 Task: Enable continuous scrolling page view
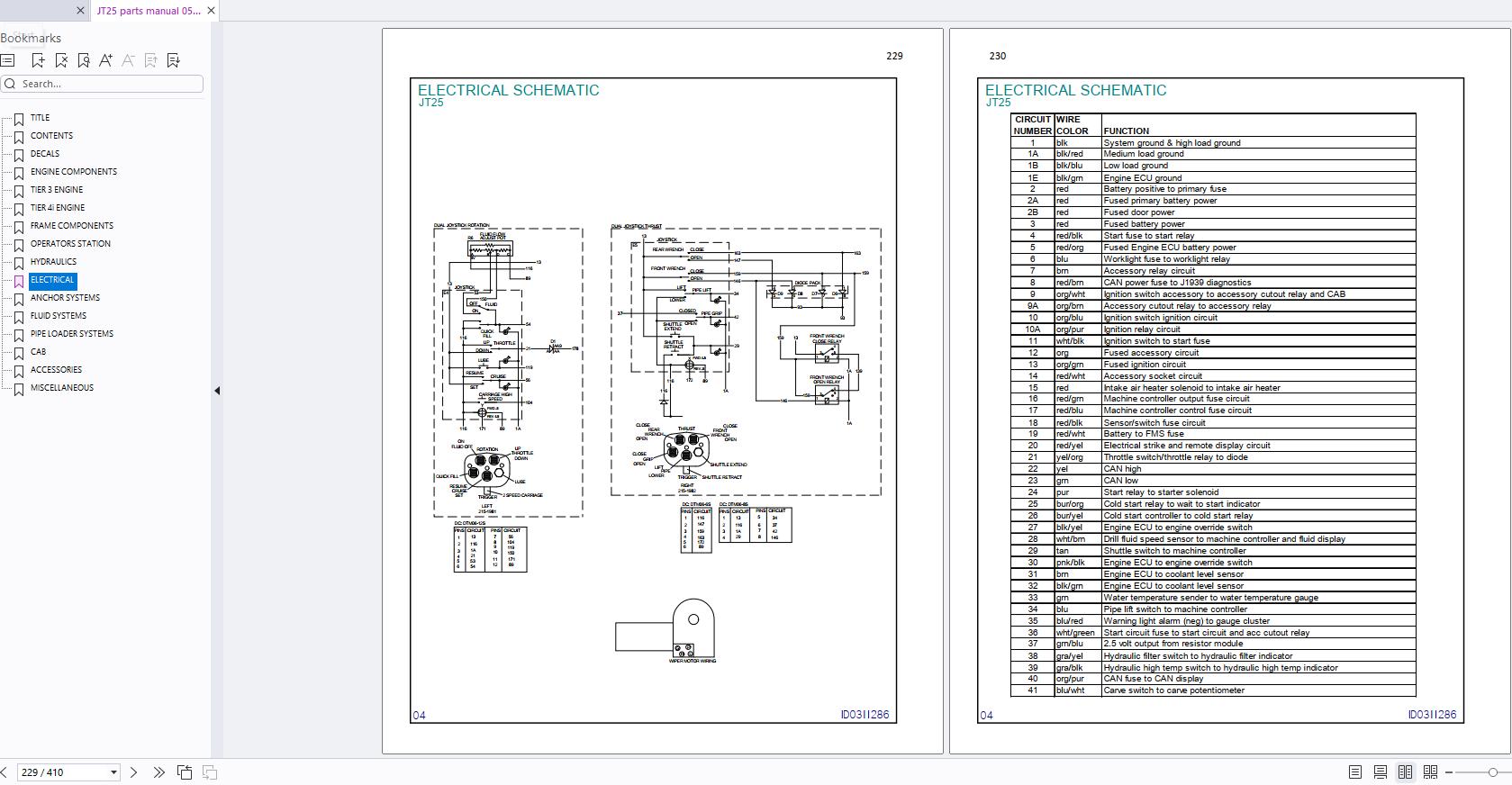coord(1381,772)
